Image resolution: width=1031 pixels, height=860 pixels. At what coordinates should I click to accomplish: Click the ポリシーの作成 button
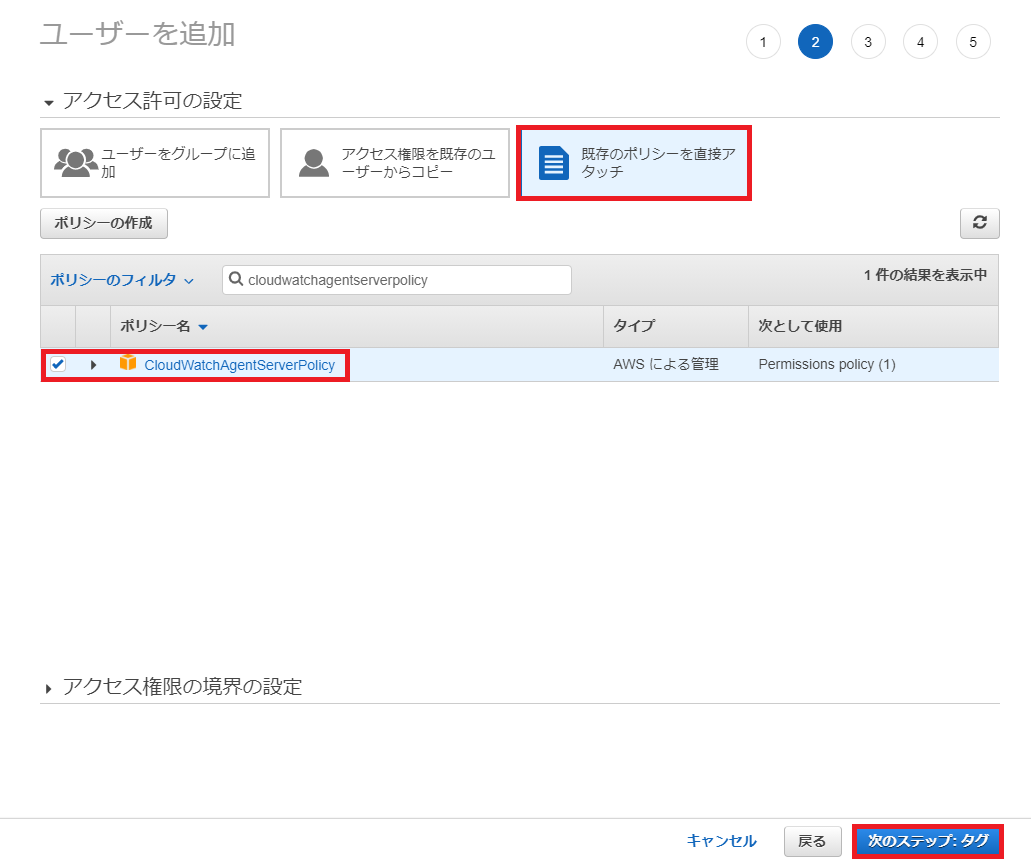pyautogui.click(x=104, y=224)
